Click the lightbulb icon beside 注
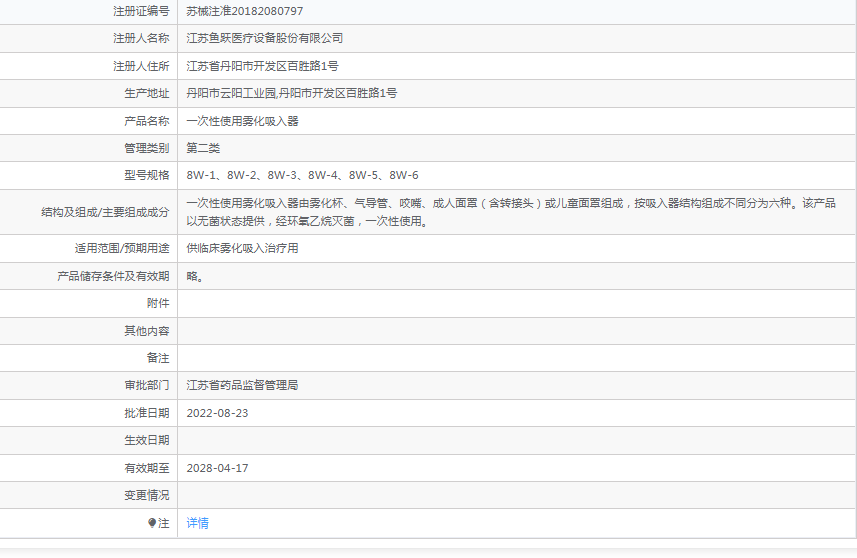Image resolution: width=857 pixels, height=558 pixels. pyautogui.click(x=152, y=523)
